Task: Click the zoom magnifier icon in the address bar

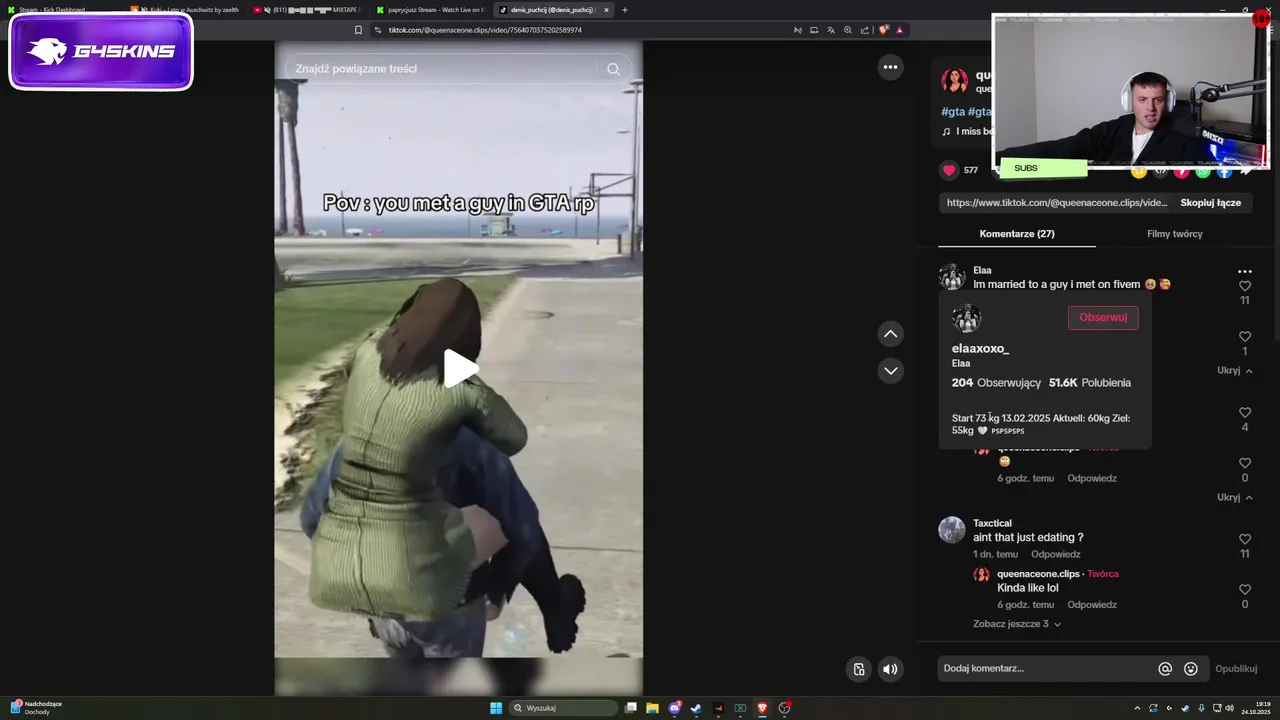Action: click(x=848, y=30)
